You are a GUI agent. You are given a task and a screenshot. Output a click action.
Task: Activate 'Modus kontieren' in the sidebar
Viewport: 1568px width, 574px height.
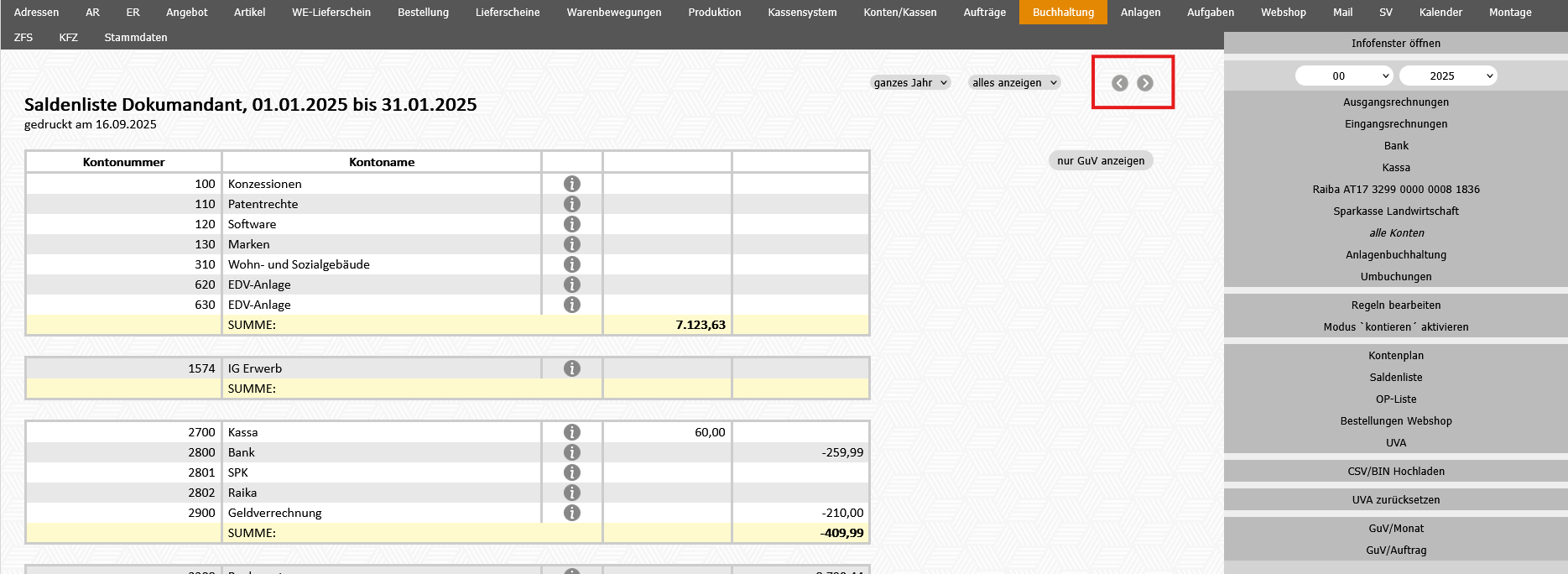coord(1395,327)
